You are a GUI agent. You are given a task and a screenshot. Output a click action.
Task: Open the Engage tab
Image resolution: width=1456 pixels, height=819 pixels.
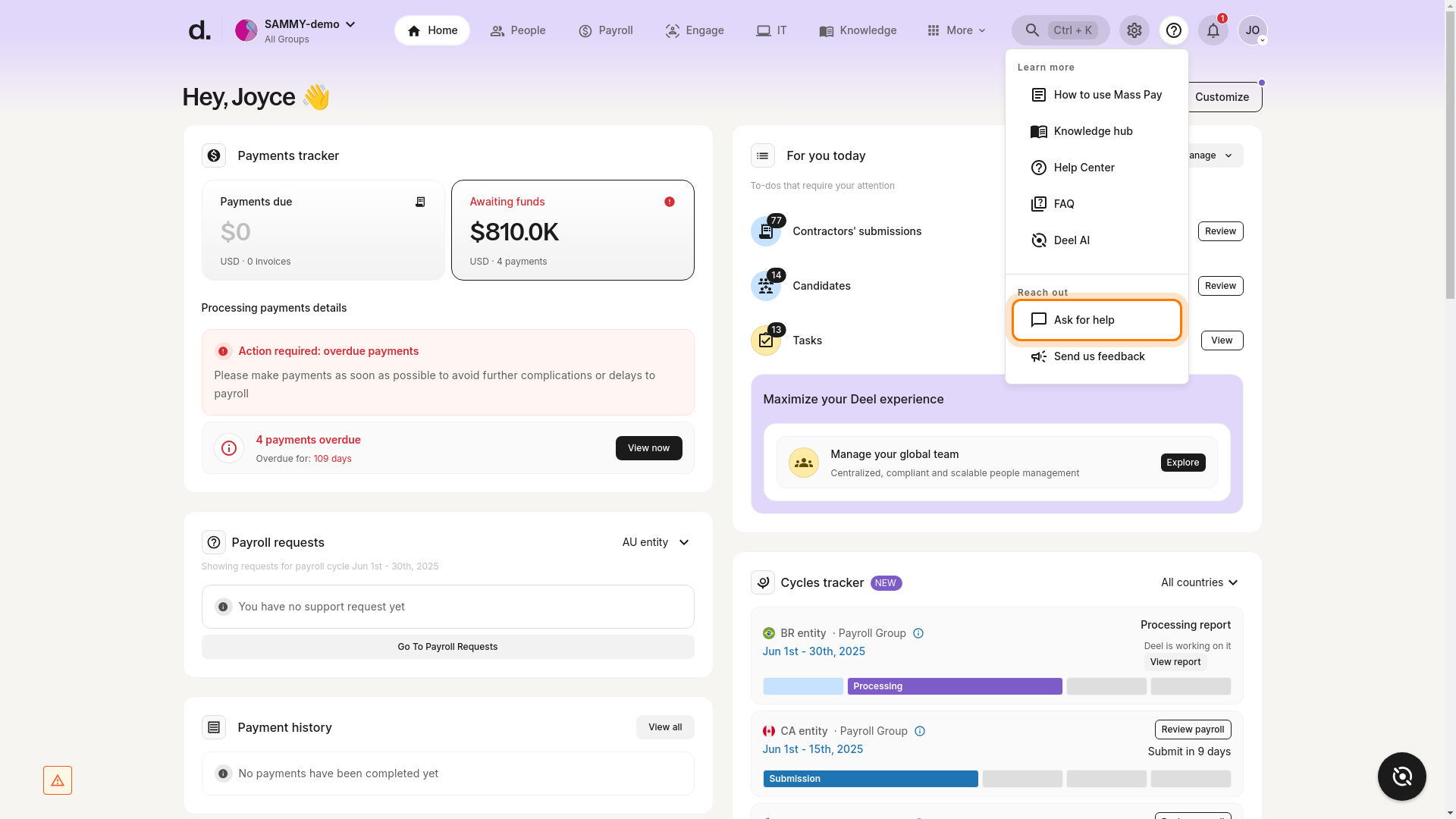point(695,30)
